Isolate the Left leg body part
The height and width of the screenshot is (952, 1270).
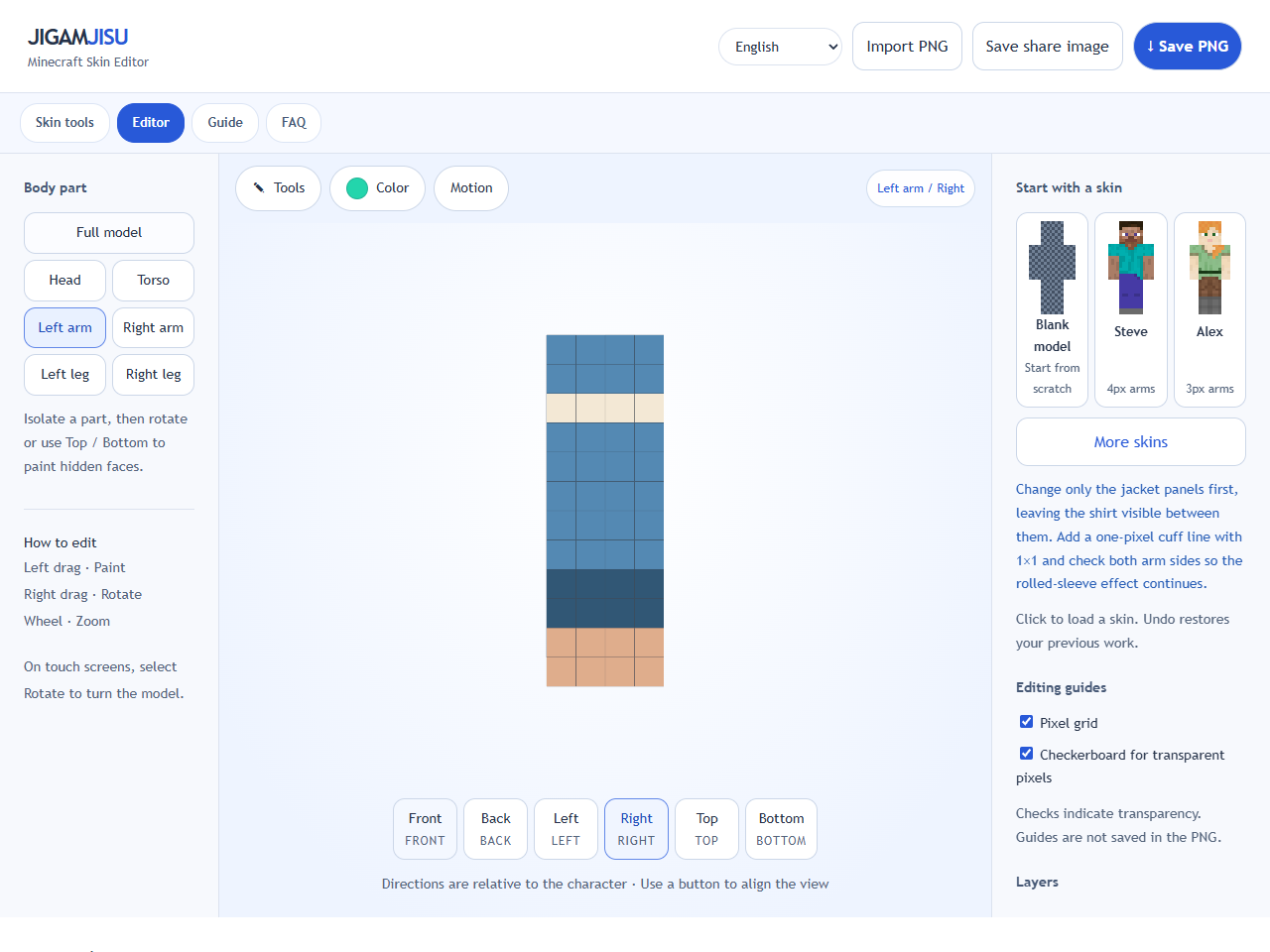coord(65,375)
